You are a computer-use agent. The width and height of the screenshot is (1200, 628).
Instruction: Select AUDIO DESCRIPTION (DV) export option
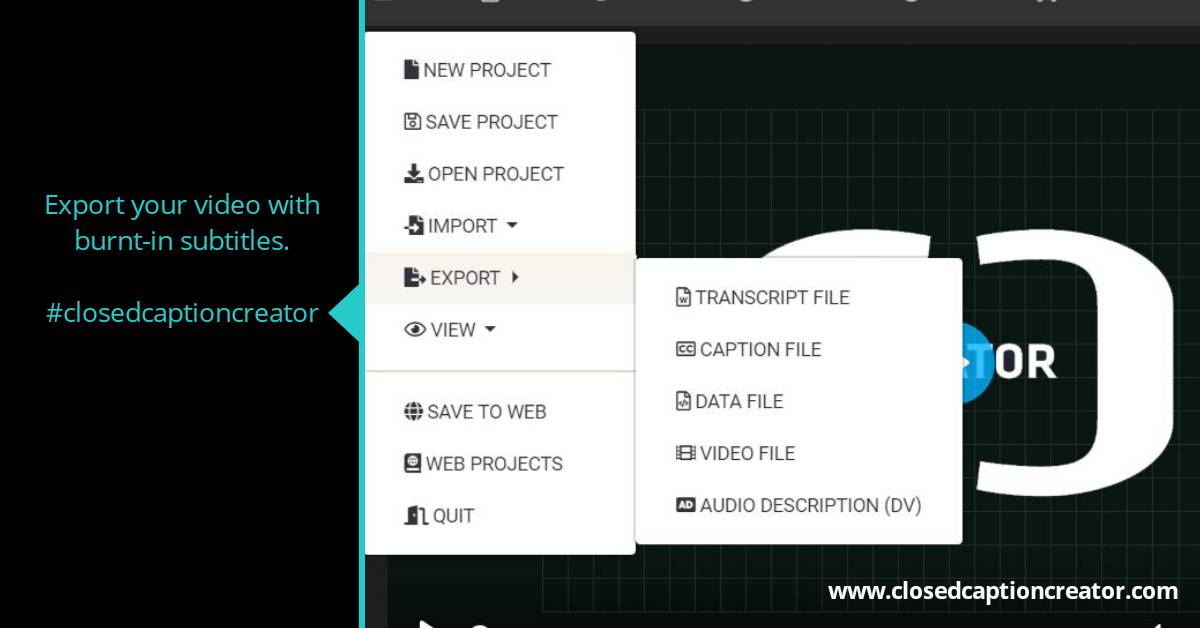coord(799,506)
